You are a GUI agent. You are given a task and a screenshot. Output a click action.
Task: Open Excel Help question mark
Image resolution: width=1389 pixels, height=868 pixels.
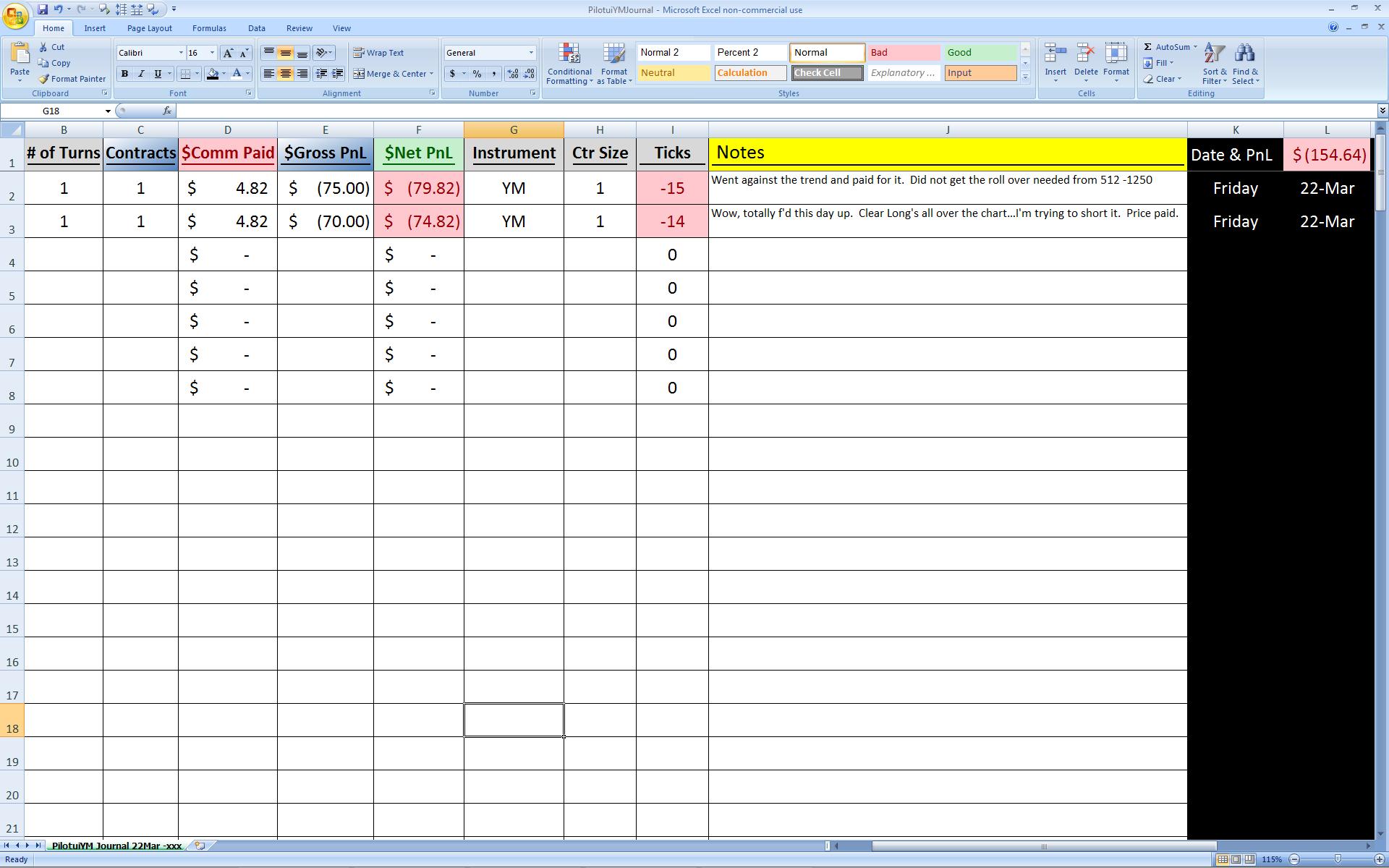(x=1333, y=27)
